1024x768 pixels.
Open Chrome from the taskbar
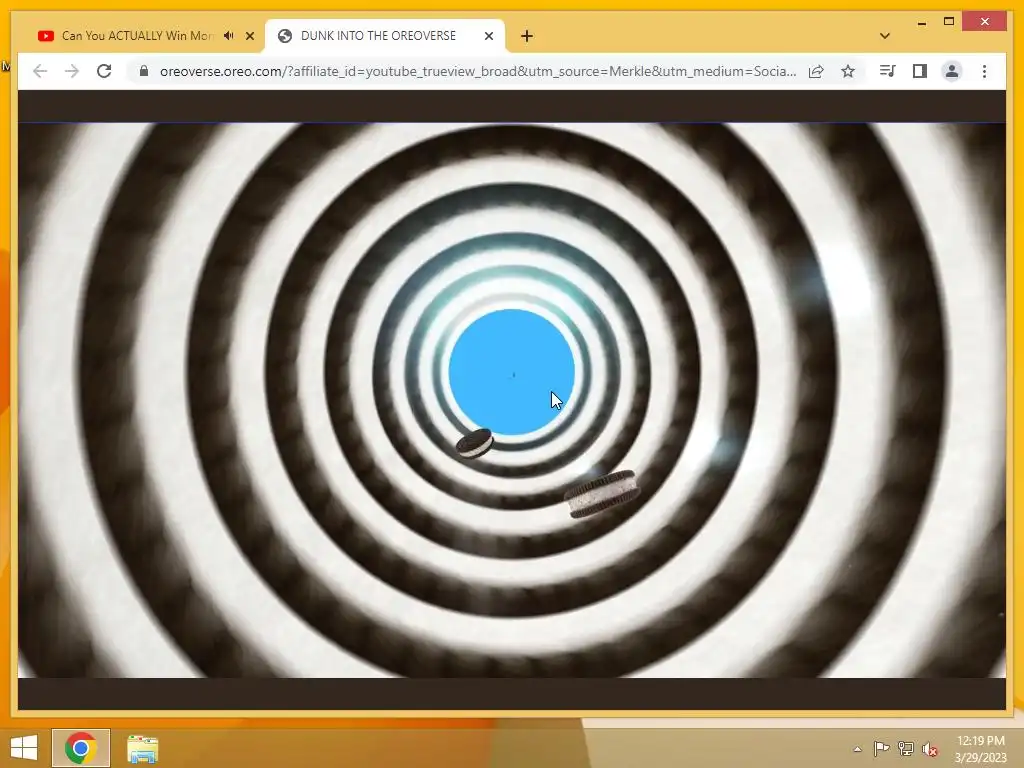81,748
